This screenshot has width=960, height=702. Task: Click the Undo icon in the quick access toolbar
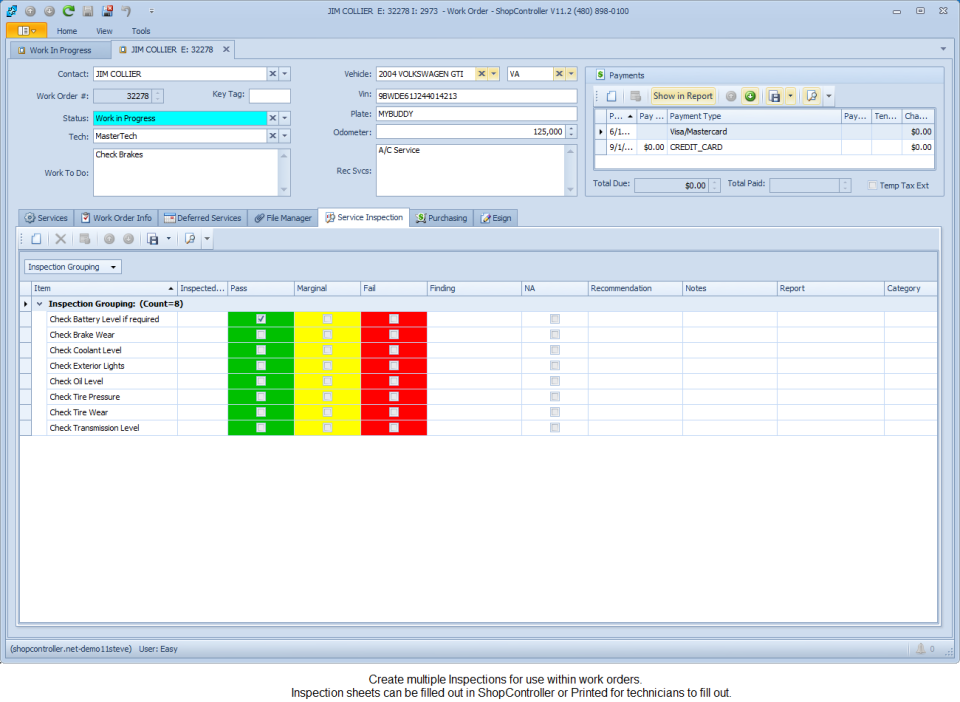pos(124,10)
